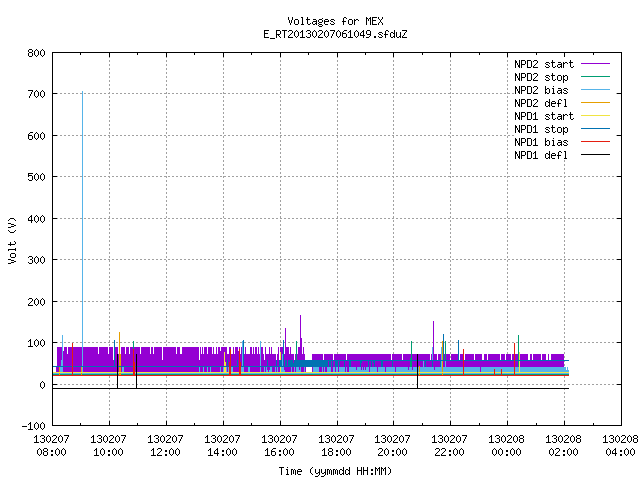Click the NPD2 stop green legend line

[x=595, y=77]
